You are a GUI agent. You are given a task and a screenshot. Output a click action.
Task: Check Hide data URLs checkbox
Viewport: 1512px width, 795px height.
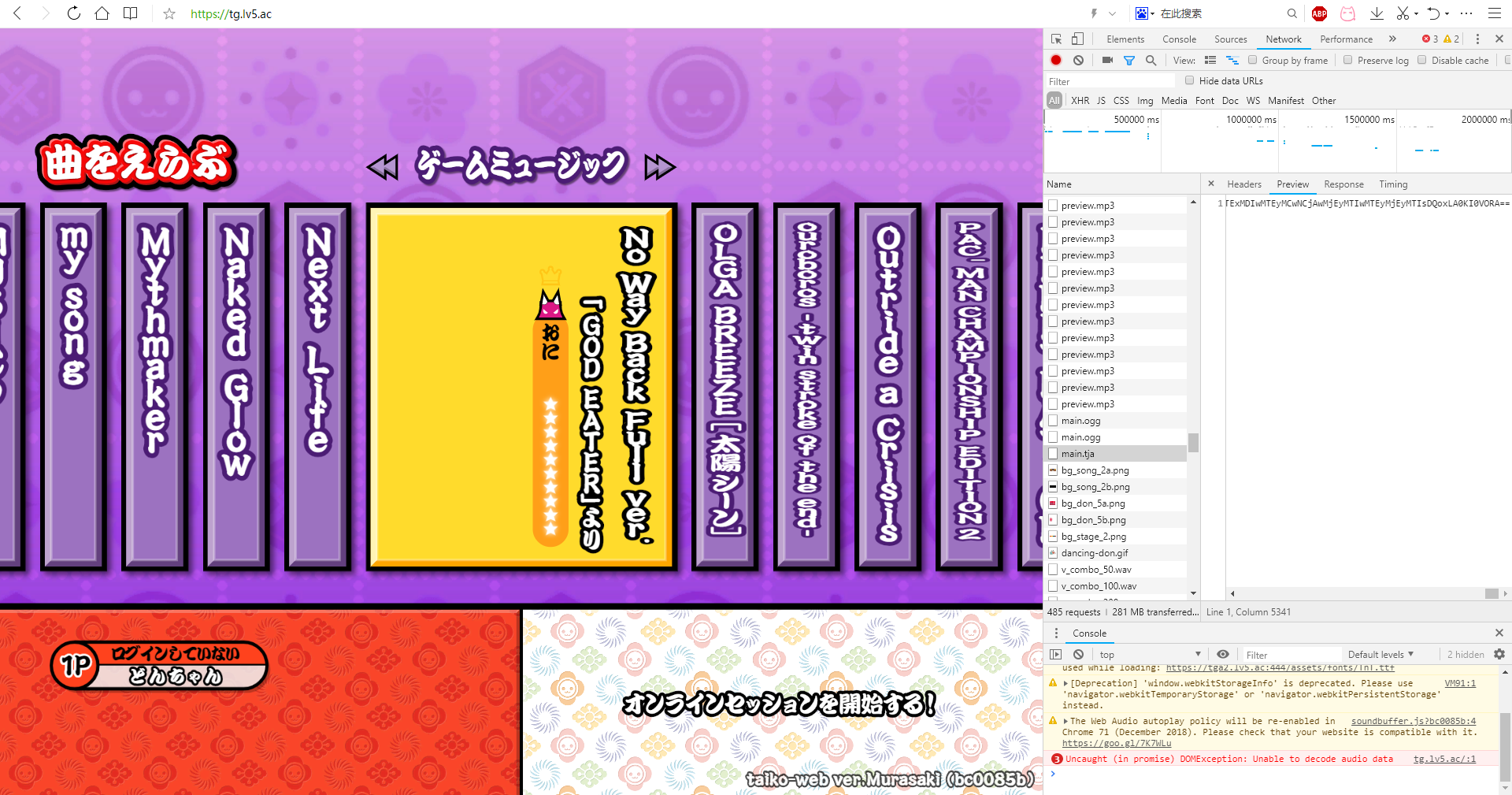[x=1189, y=80]
